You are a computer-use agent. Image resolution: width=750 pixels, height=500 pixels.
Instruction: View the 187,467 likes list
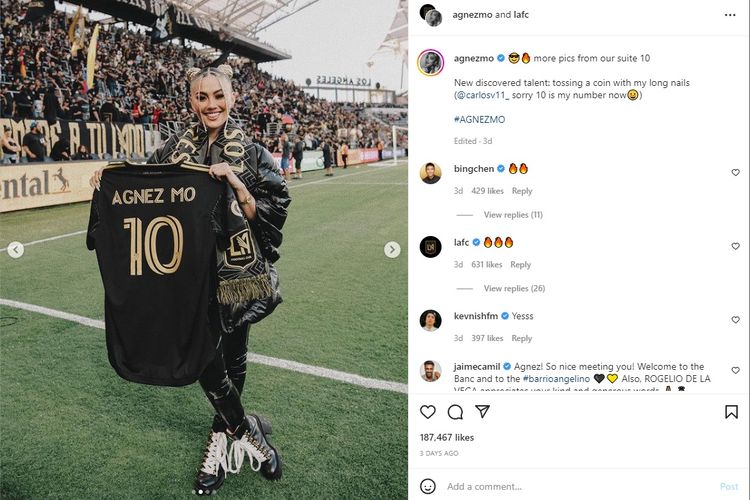(447, 437)
